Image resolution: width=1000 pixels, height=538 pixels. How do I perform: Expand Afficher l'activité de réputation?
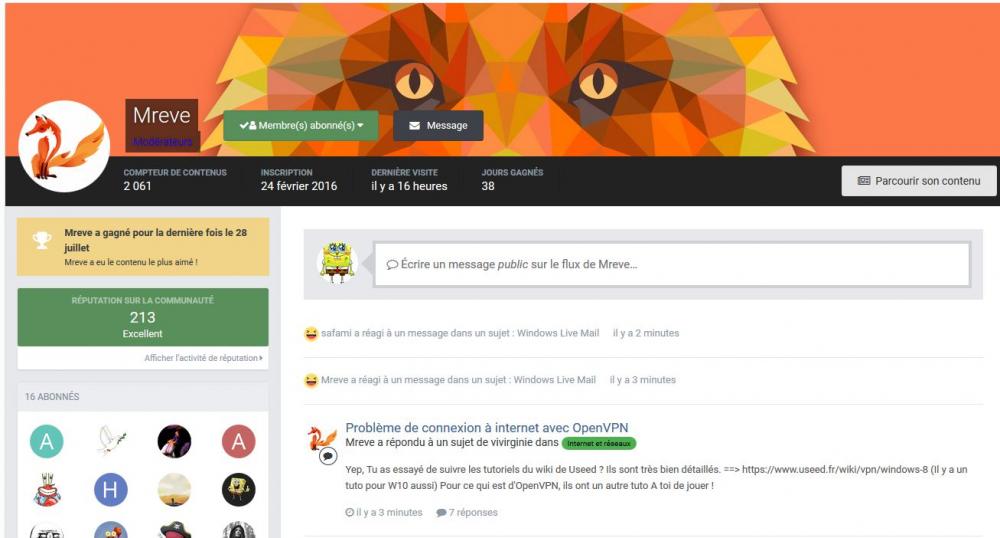pos(203,358)
